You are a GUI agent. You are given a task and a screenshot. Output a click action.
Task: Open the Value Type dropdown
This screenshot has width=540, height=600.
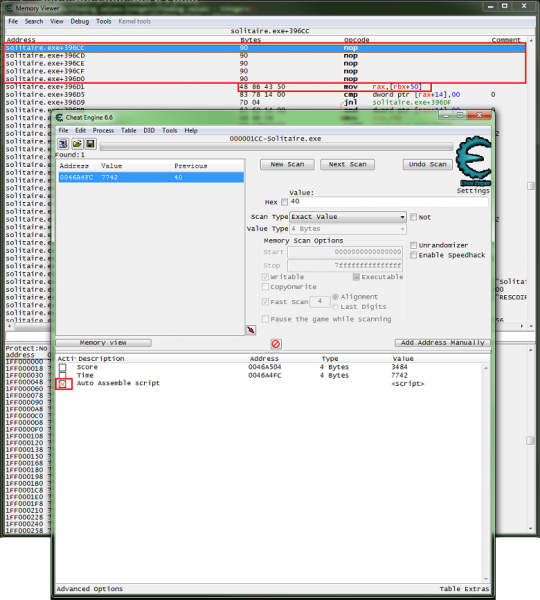pyautogui.click(x=348, y=229)
